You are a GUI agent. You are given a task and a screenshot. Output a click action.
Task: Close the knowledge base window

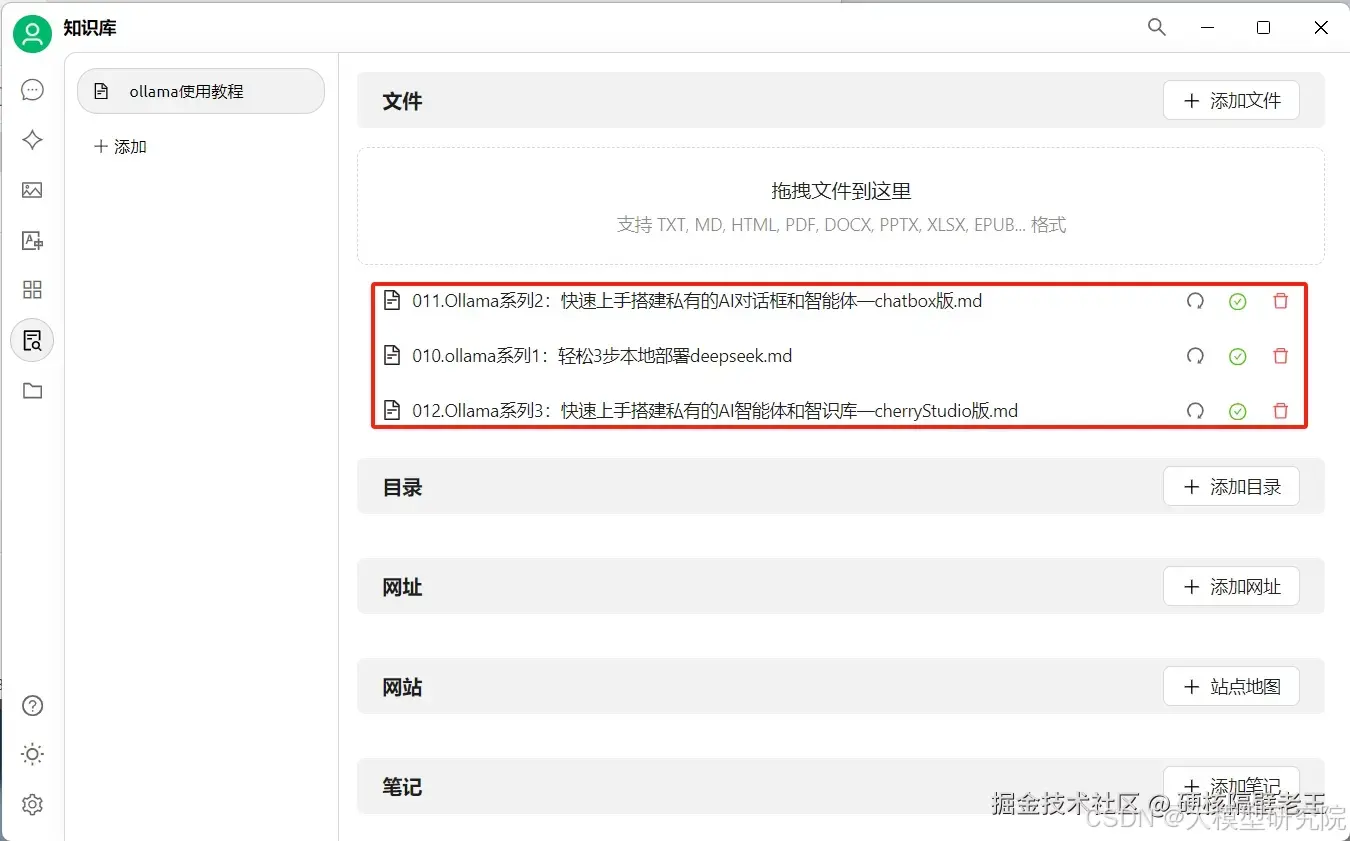coord(1321,28)
